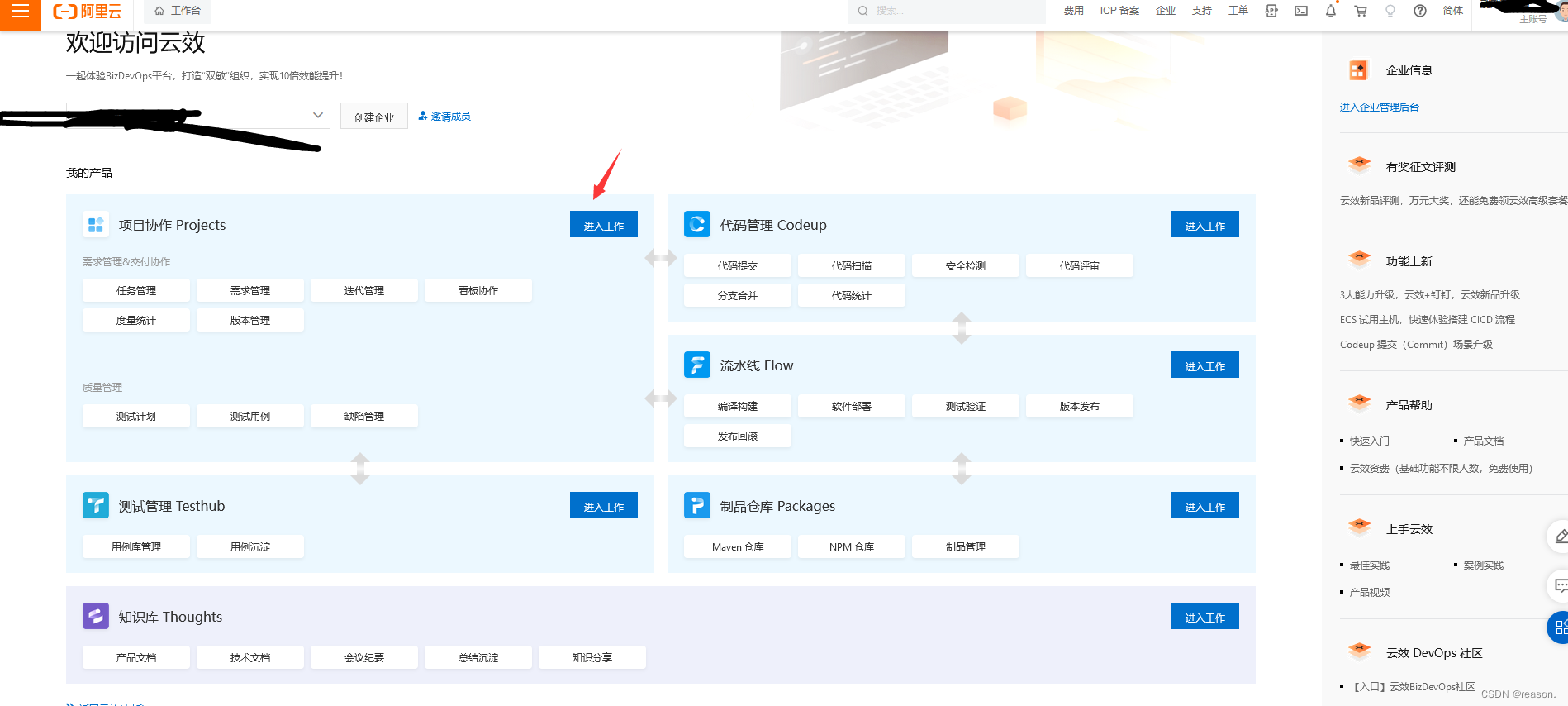Open 代码扫描 in Codeup
The height and width of the screenshot is (706, 1568).
pyautogui.click(x=852, y=265)
